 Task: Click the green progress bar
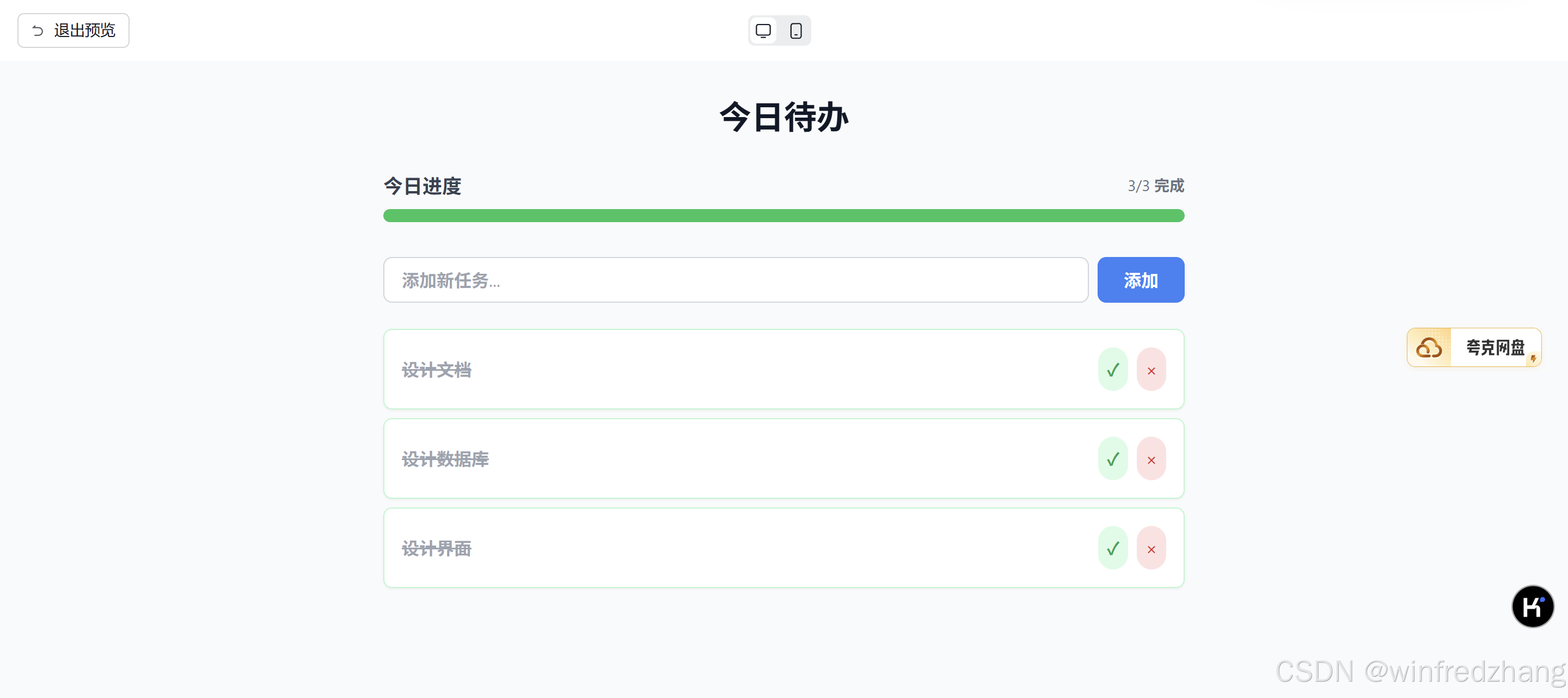click(x=783, y=216)
